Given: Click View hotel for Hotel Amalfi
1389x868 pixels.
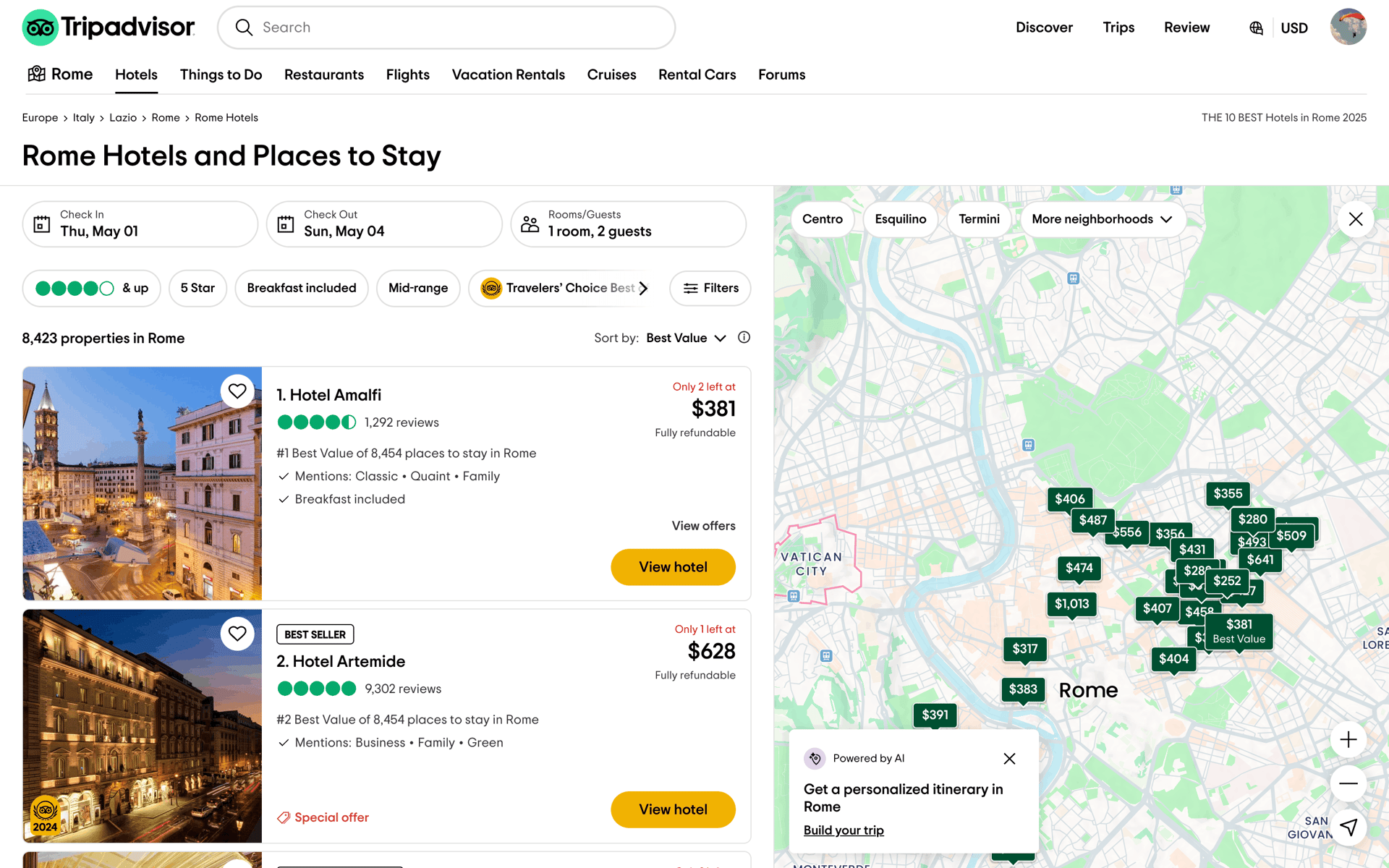Looking at the screenshot, I should pos(673,567).
